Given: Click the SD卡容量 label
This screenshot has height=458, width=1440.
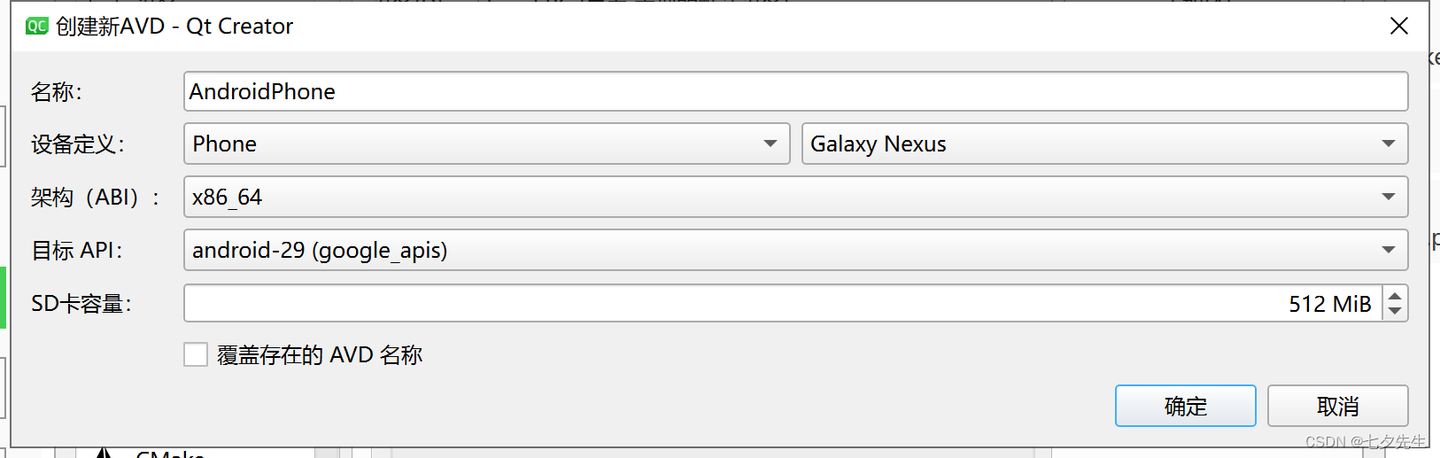Looking at the screenshot, I should (x=81, y=304).
